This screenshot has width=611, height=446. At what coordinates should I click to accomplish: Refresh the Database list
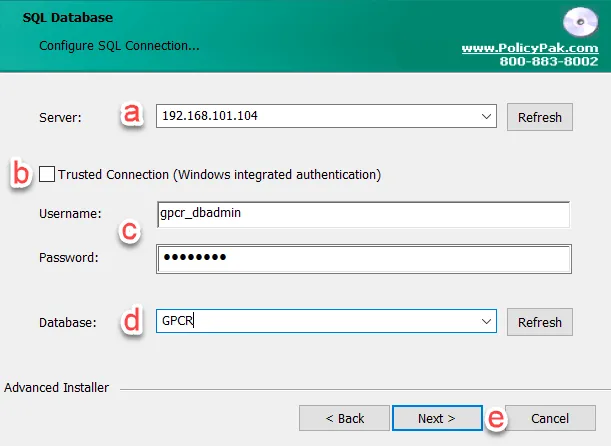(x=540, y=322)
